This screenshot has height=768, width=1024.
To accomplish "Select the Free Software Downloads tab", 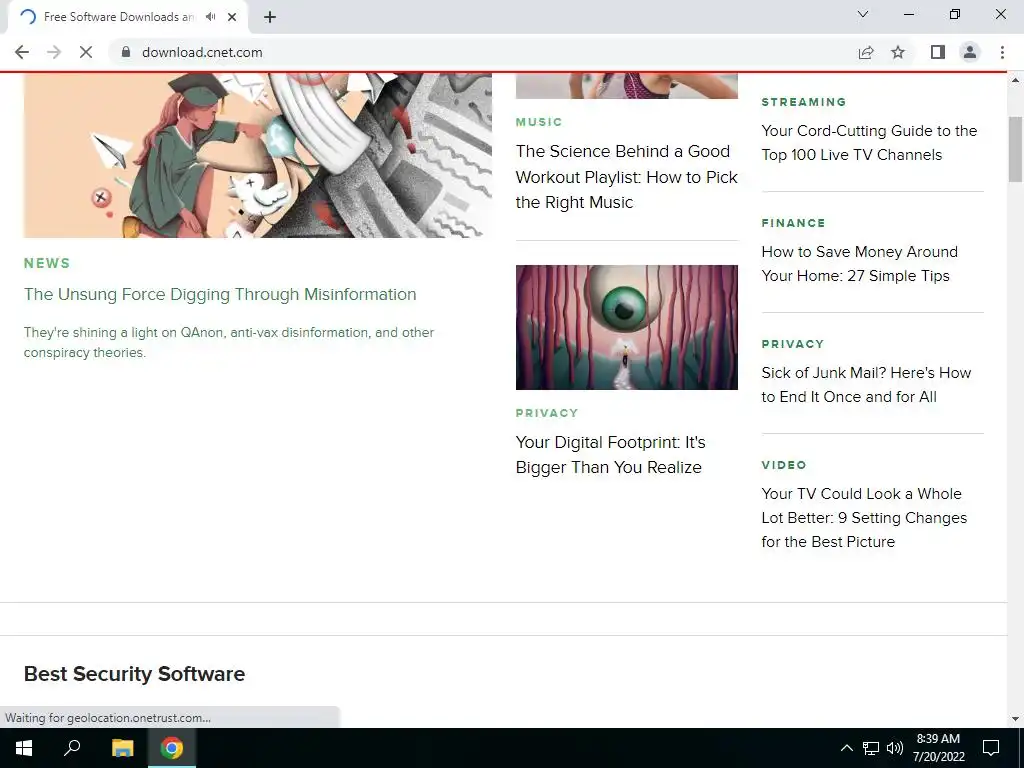I will pos(127,17).
